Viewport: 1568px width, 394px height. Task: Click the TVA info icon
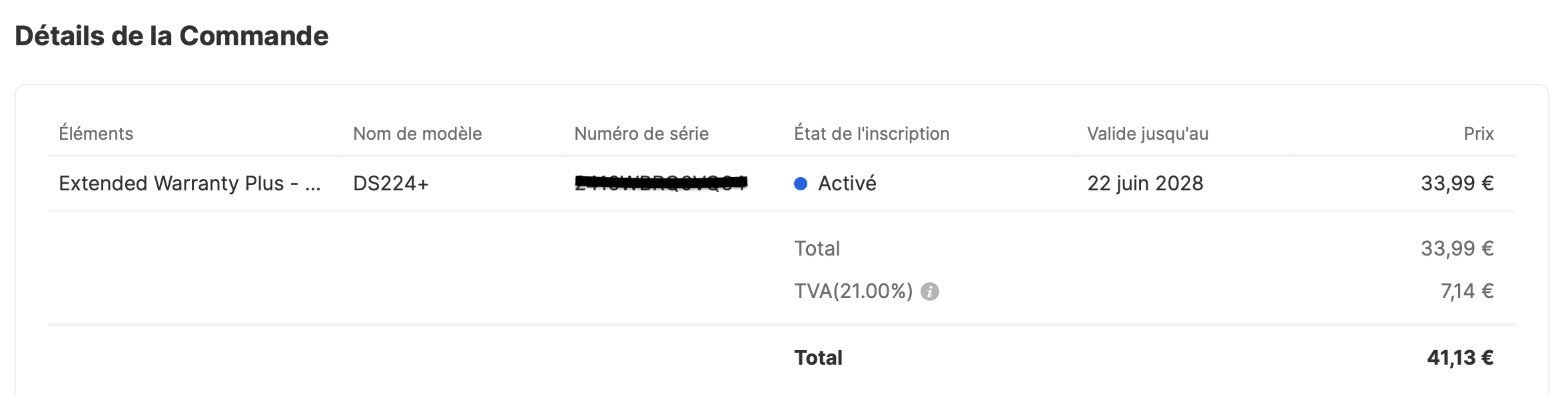(930, 292)
